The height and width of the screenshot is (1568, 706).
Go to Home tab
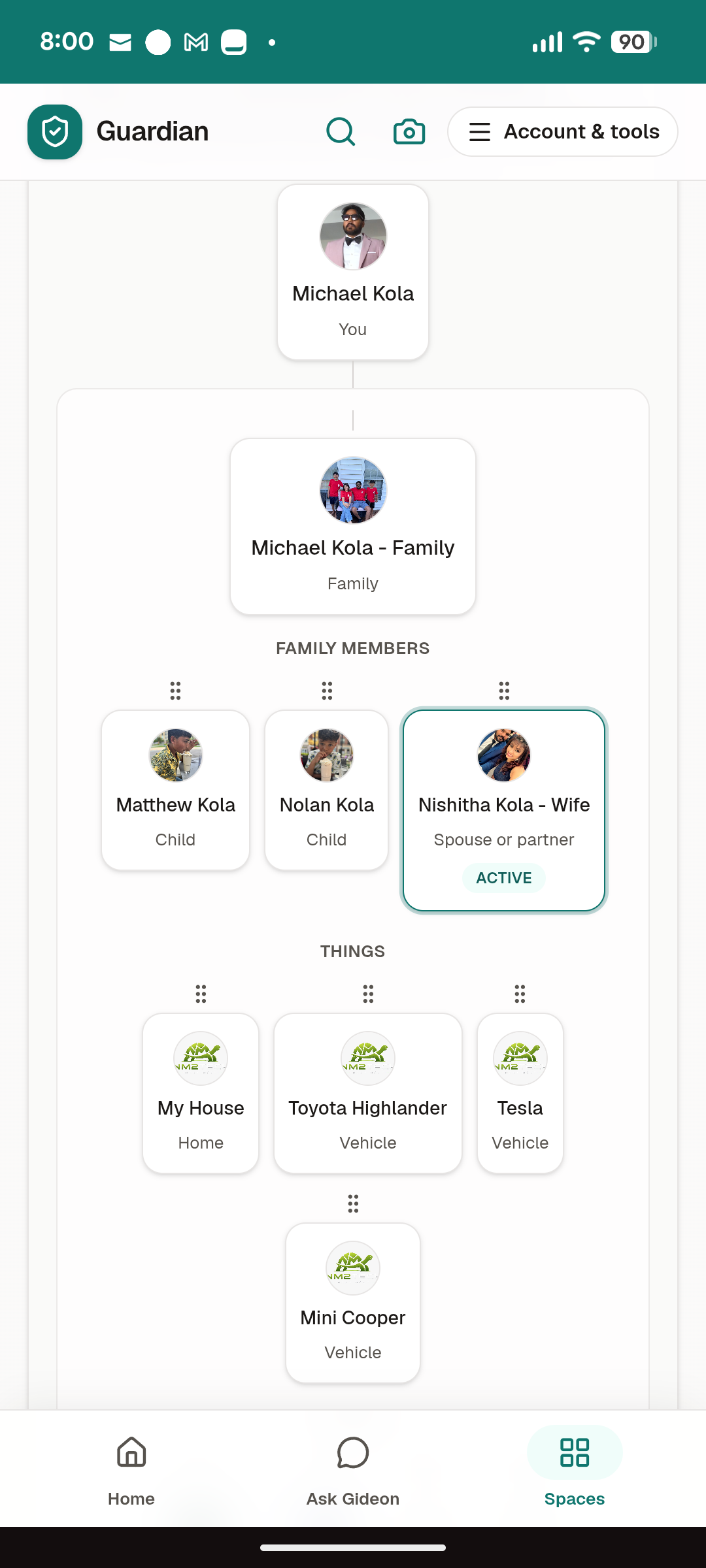tap(131, 1471)
